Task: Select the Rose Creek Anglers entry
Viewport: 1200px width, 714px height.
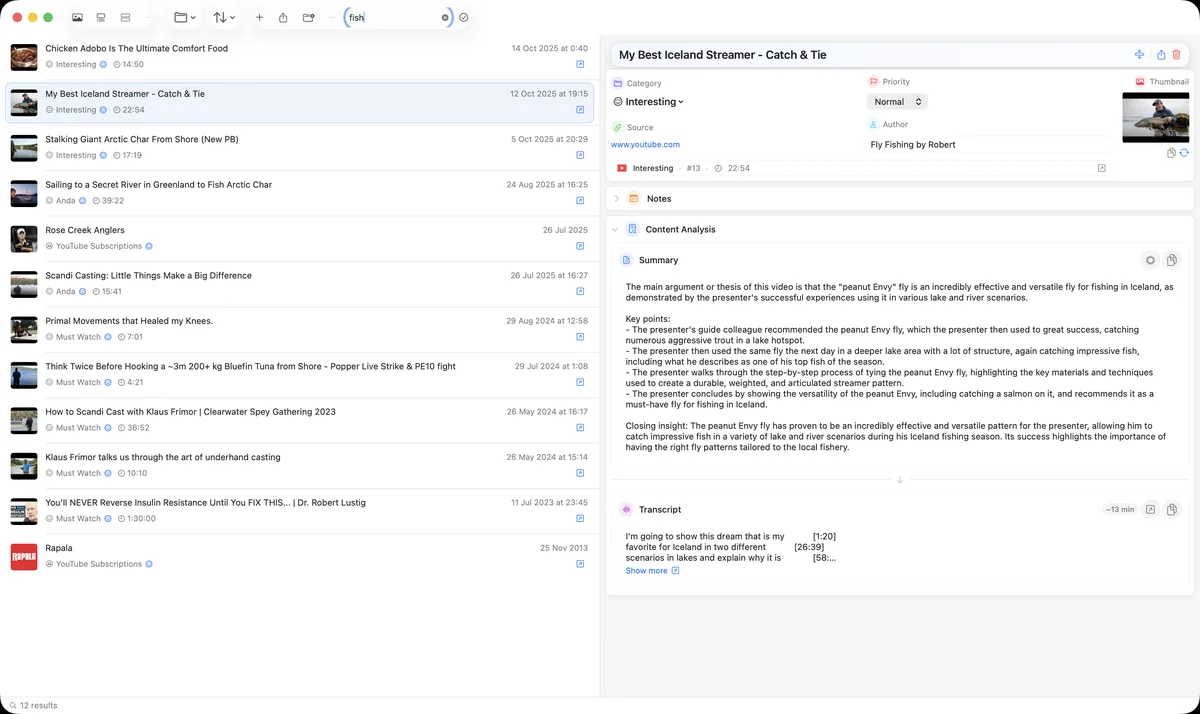Action: 299,238
